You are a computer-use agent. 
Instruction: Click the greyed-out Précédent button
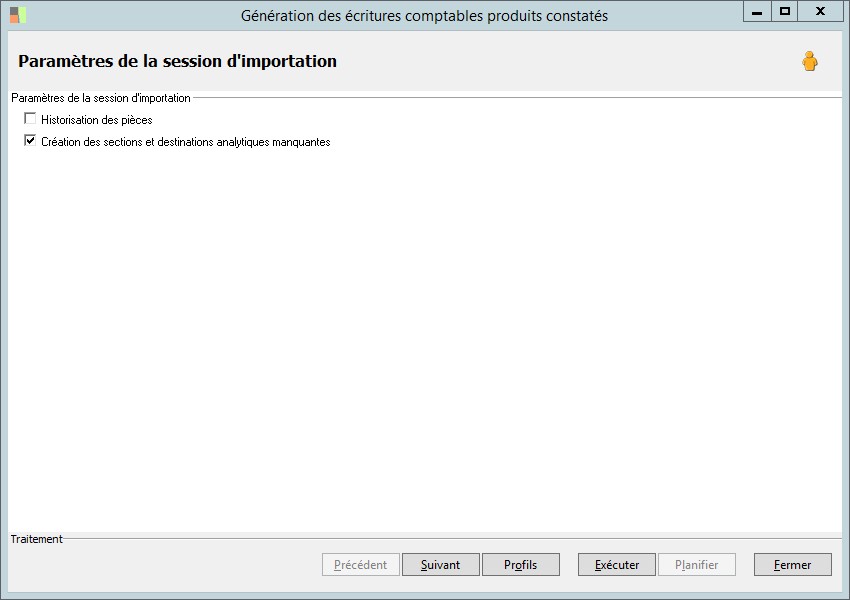pos(361,565)
